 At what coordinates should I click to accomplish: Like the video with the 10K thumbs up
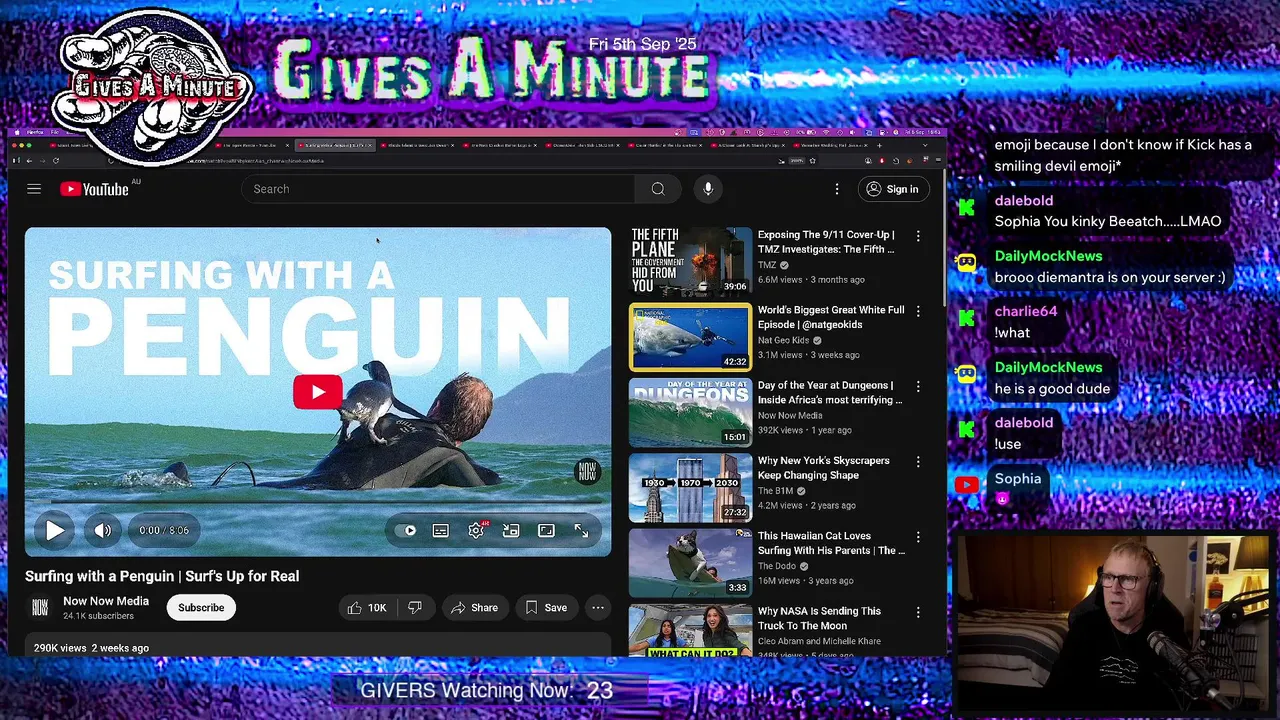pyautogui.click(x=366, y=607)
